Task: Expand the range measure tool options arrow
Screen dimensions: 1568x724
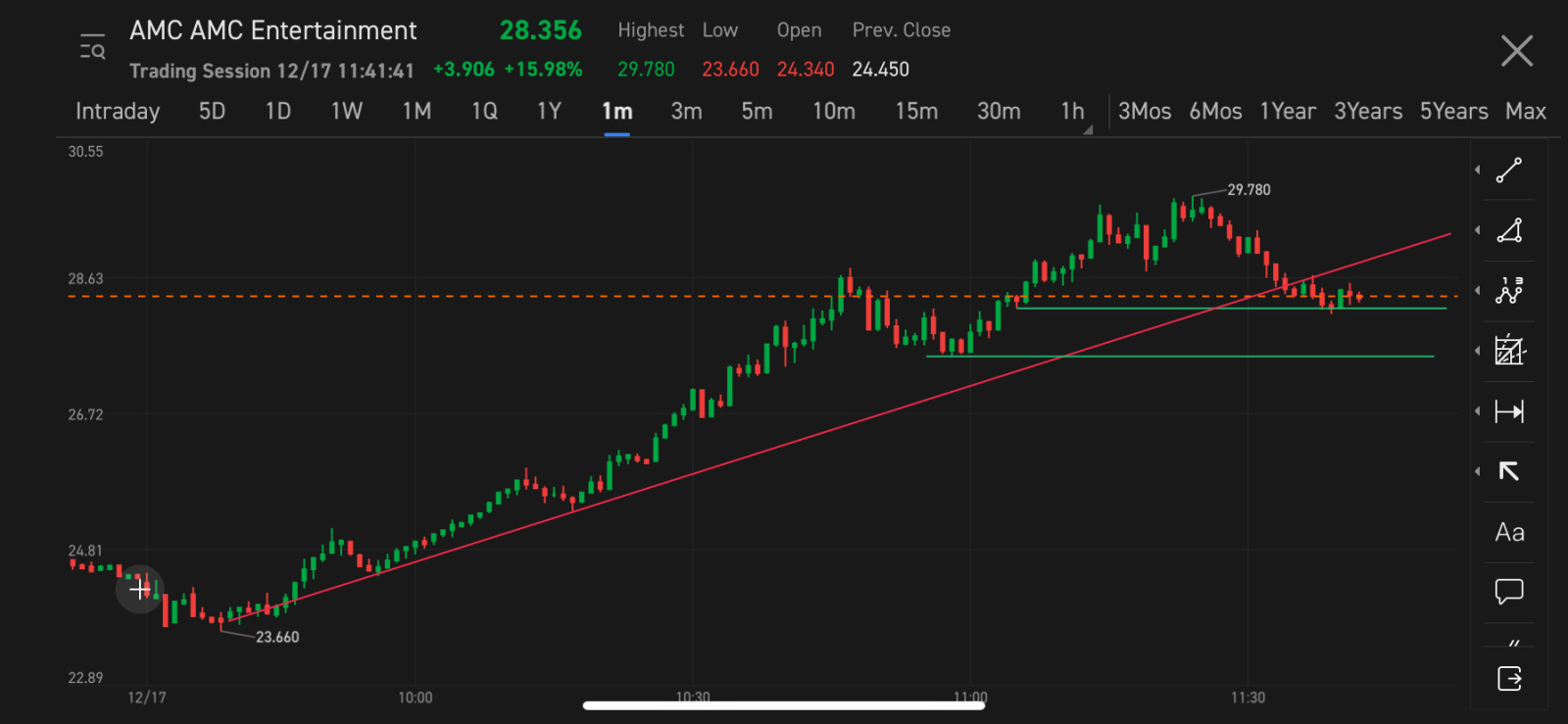Action: (x=1478, y=411)
